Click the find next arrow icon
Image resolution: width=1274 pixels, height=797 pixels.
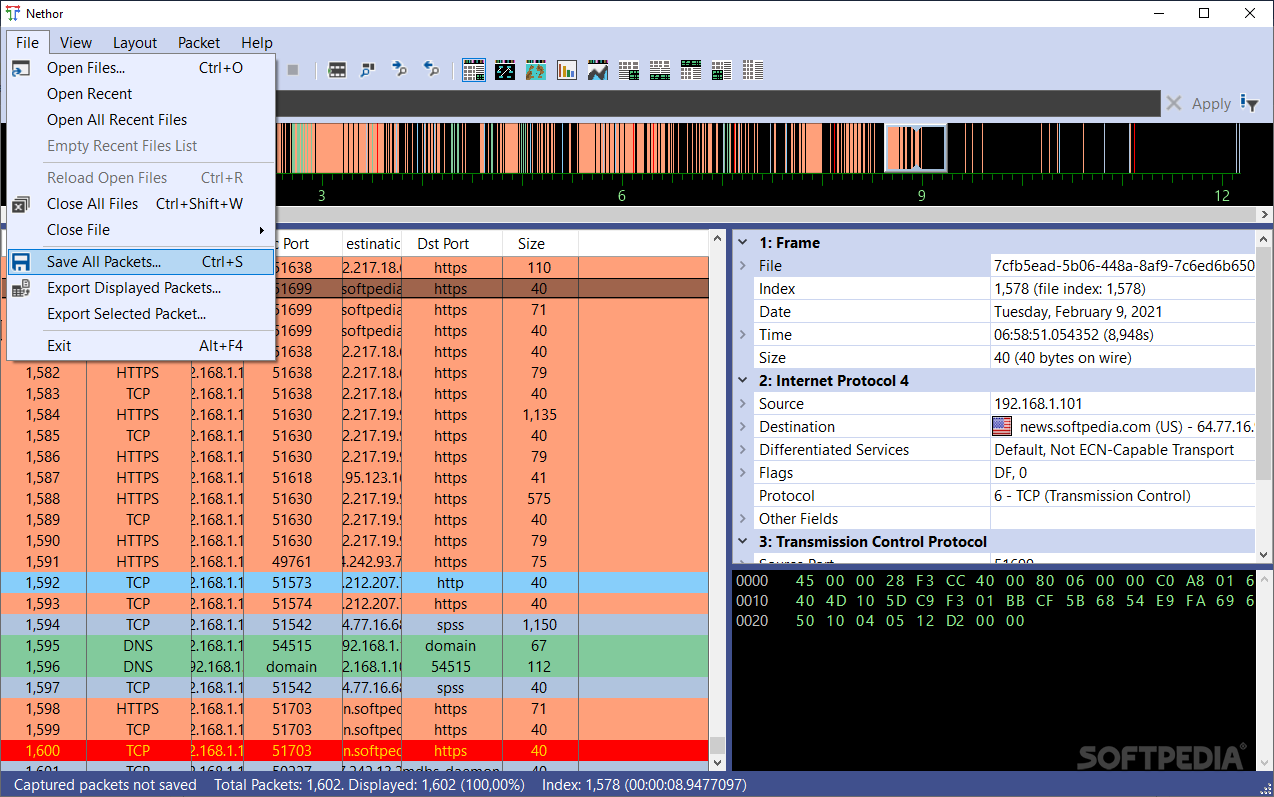[x=399, y=70]
